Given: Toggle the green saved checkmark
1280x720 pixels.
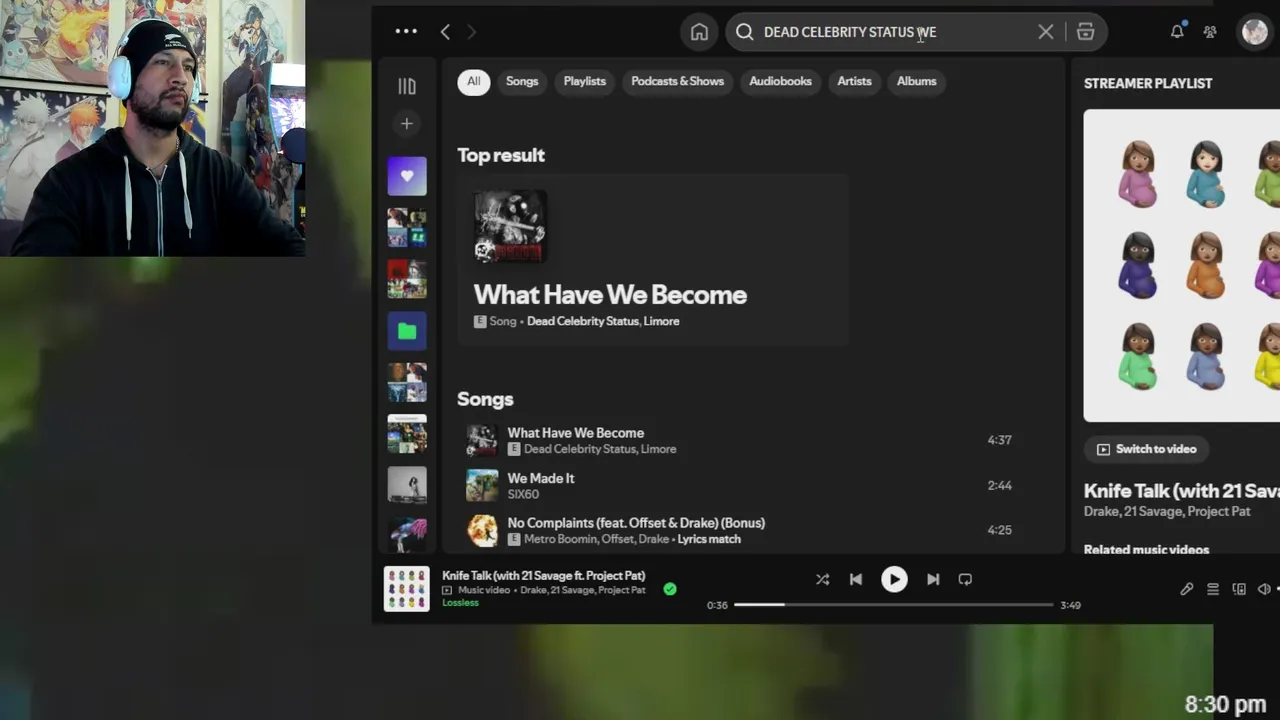Looking at the screenshot, I should click(x=670, y=589).
